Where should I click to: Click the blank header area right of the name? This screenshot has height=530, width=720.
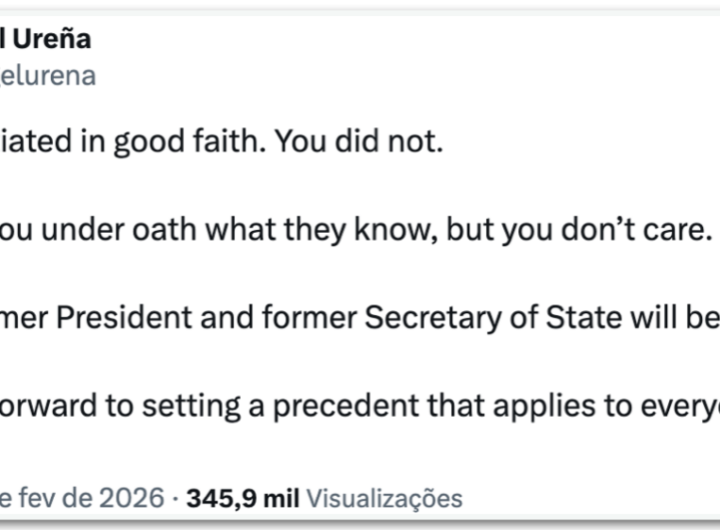(400, 40)
